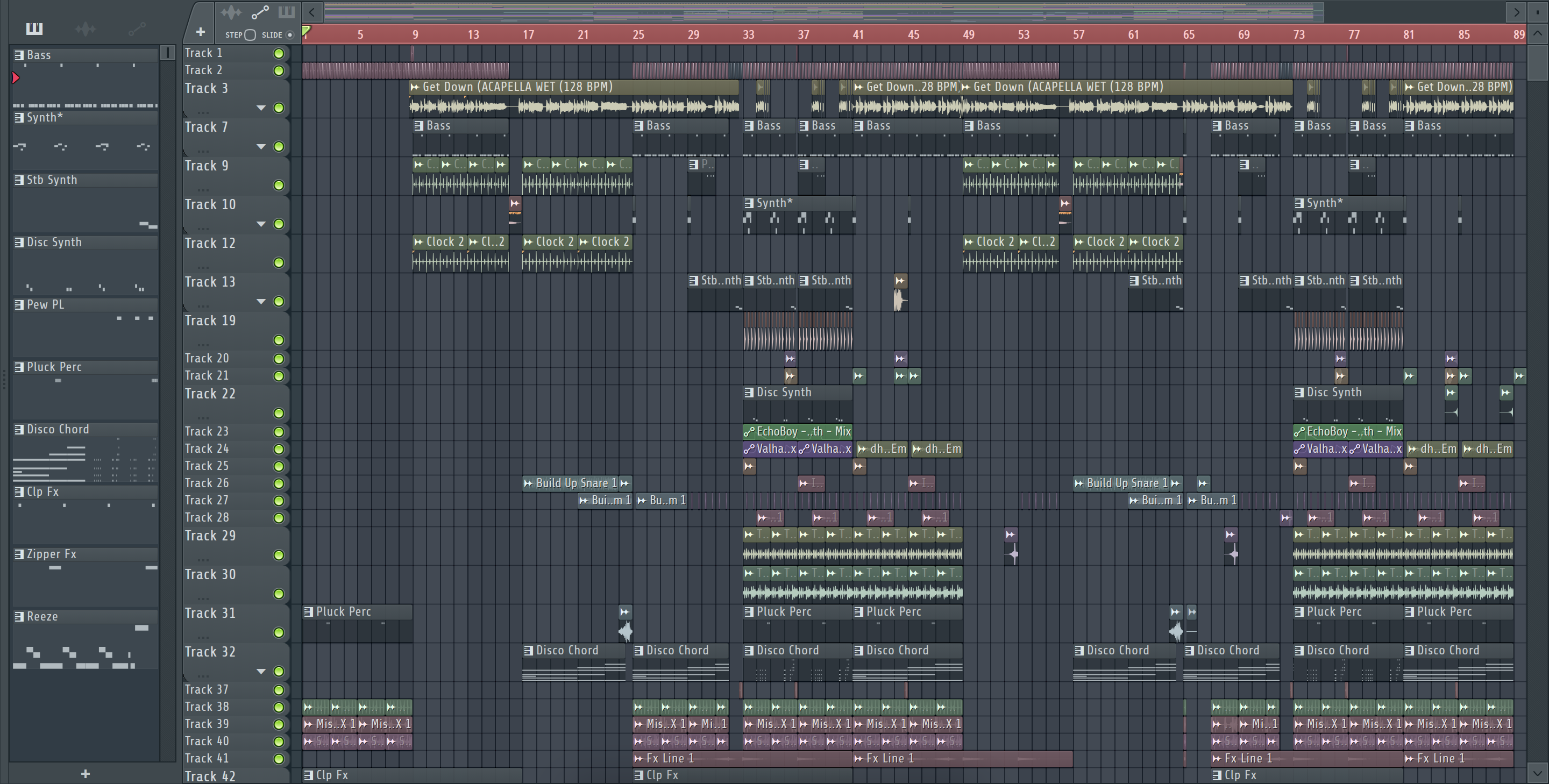Click the timeline scroll right arrow
The height and width of the screenshot is (784, 1549).
pyautogui.click(x=1516, y=11)
